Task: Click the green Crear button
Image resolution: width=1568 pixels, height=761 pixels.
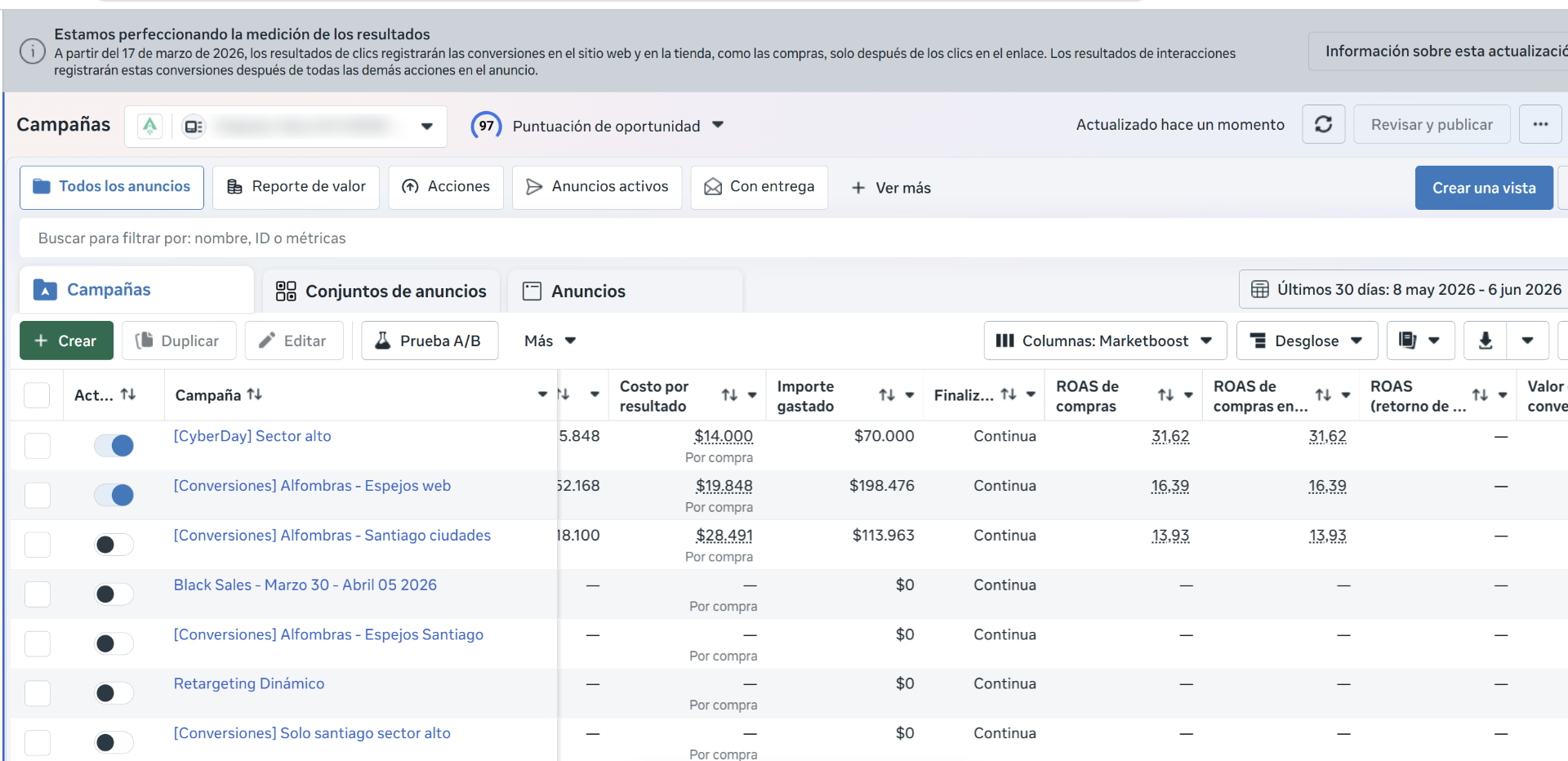Action: click(x=65, y=340)
